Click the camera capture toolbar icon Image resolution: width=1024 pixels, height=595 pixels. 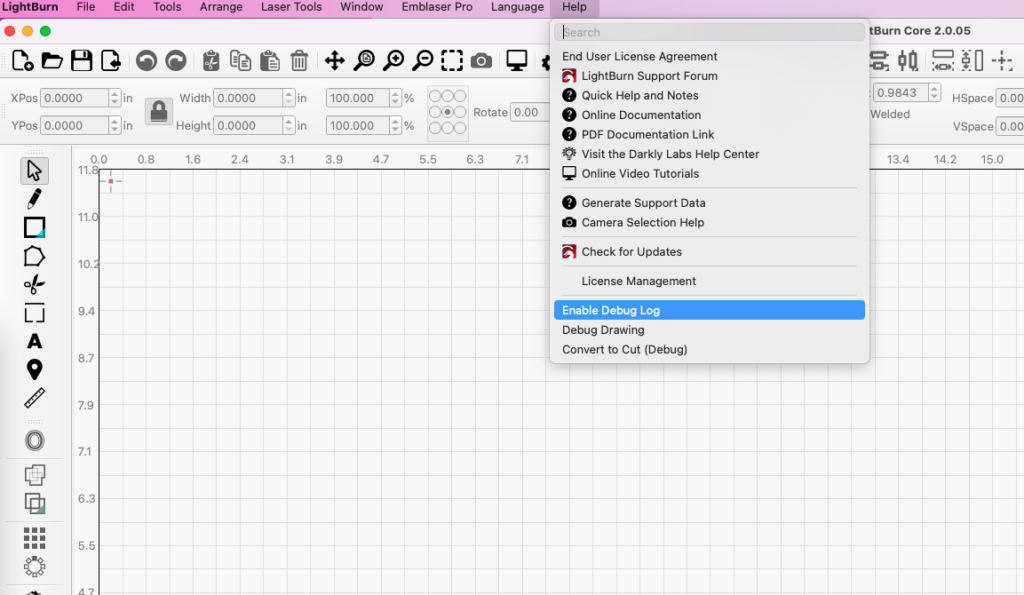coord(481,61)
